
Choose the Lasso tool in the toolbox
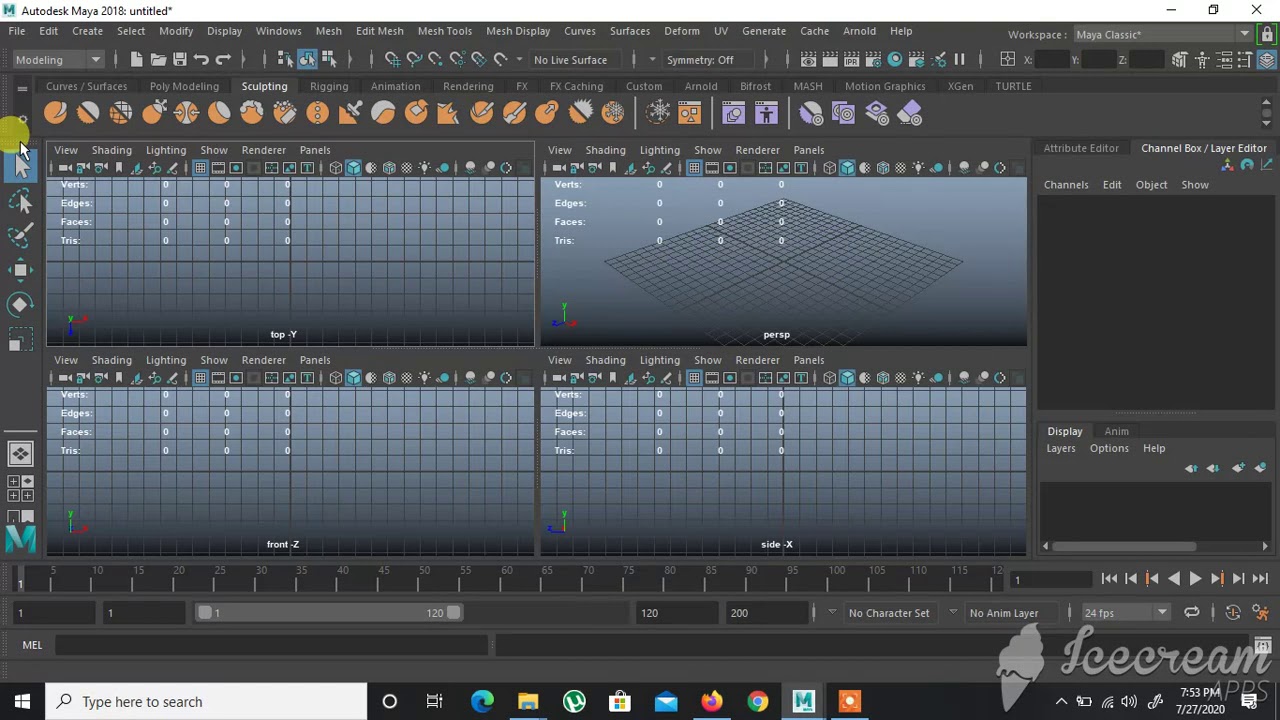click(20, 201)
